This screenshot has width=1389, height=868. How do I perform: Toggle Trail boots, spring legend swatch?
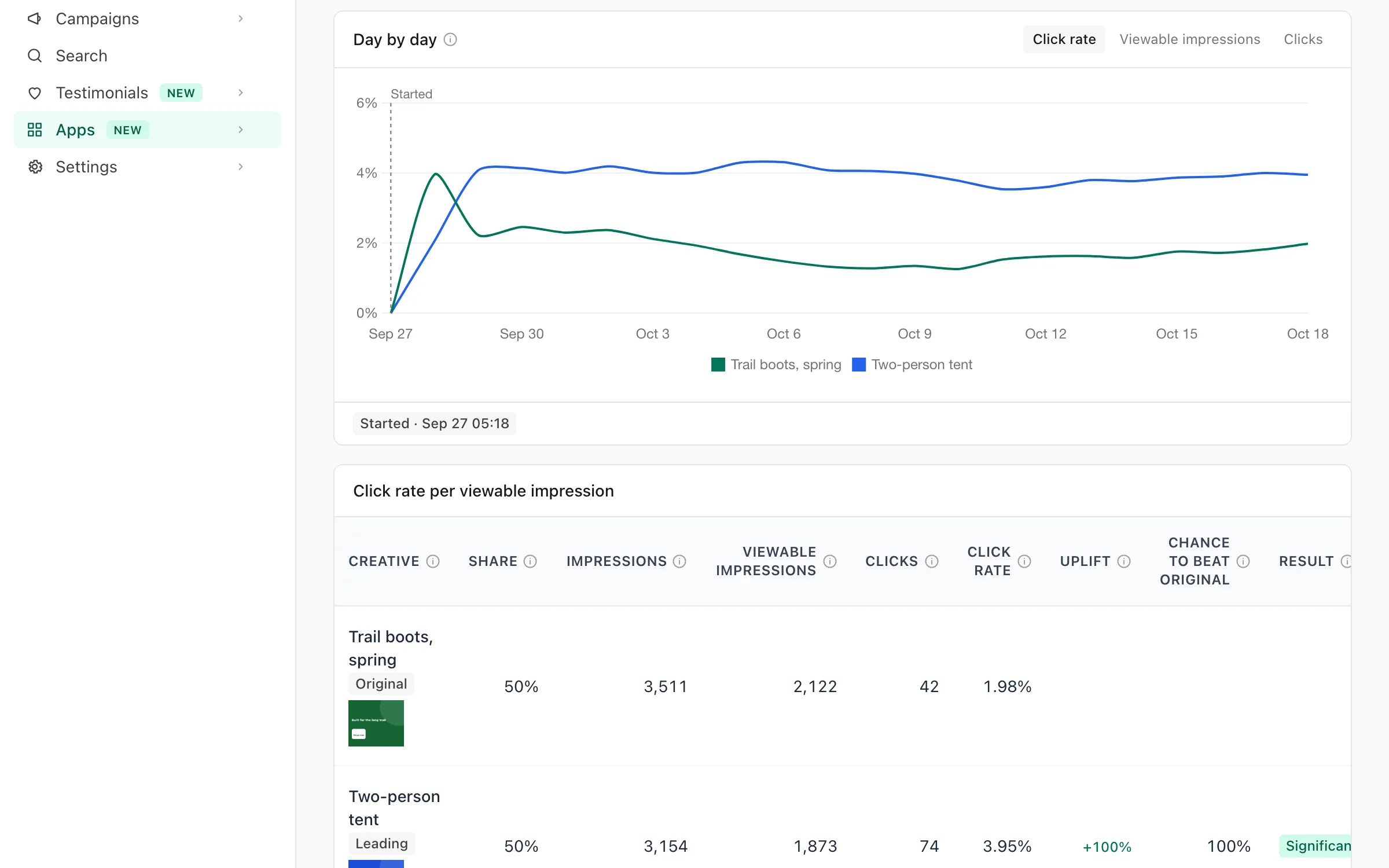coord(718,365)
